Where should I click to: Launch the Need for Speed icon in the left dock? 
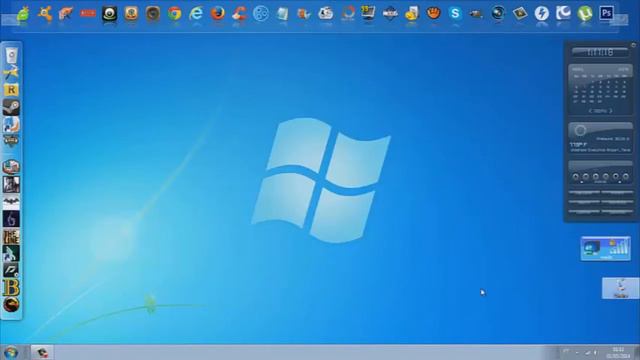11,270
